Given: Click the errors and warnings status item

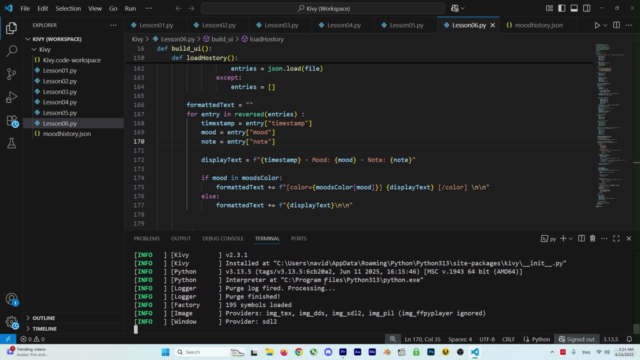Looking at the screenshot, I should [33, 339].
